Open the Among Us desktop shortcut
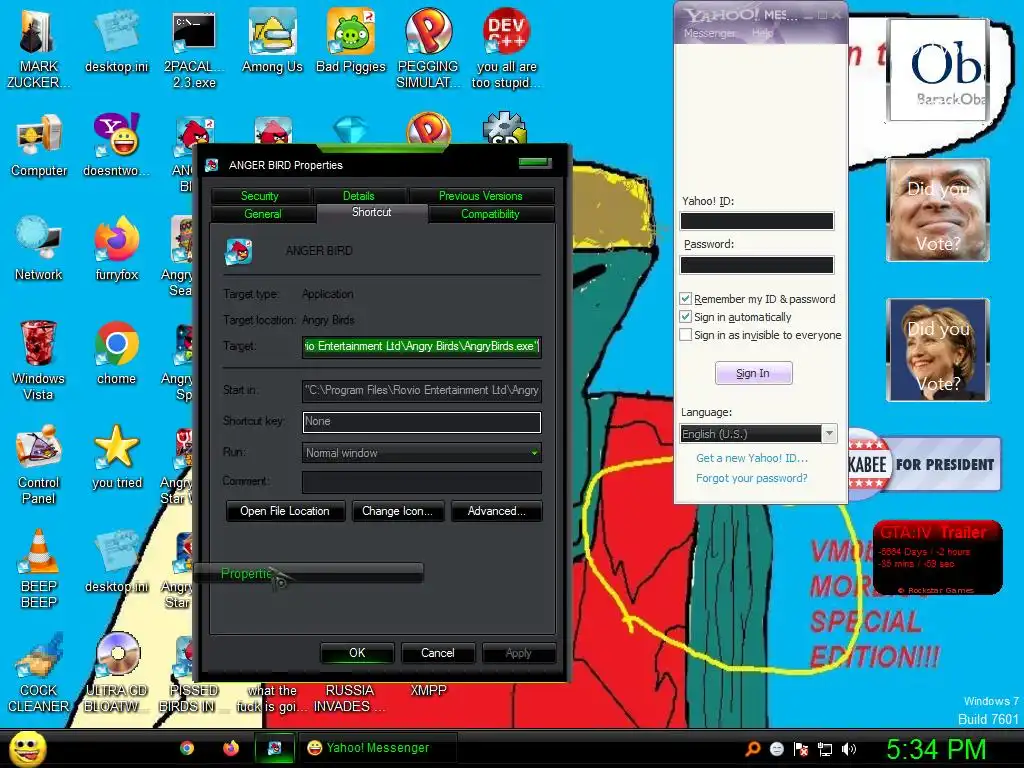Screen dimensions: 1024x768 272,40
